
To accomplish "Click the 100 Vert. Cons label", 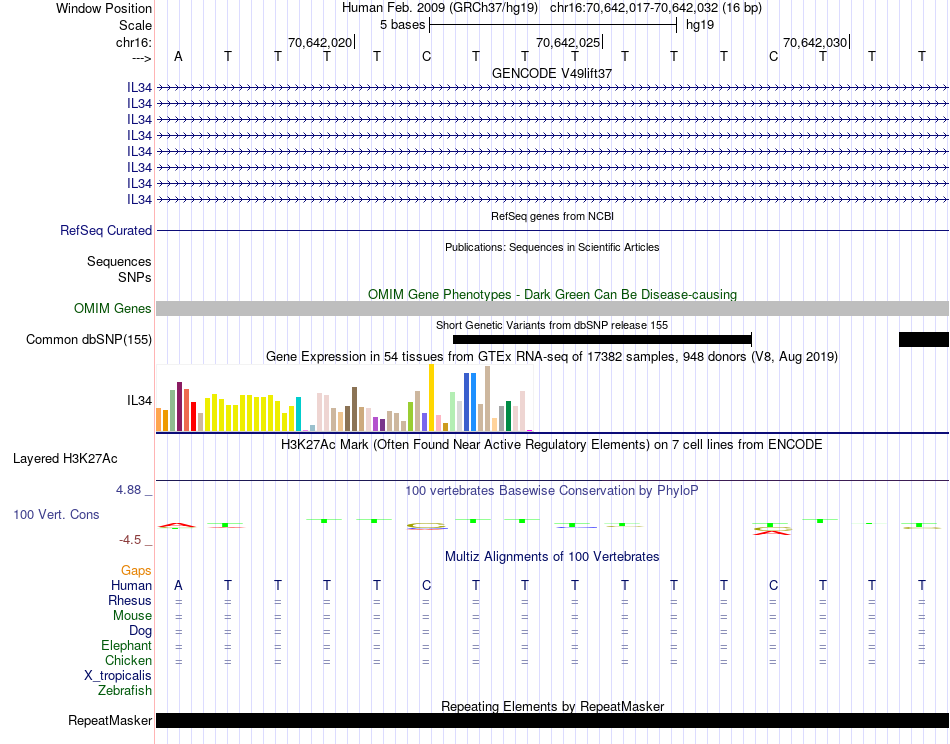I will pos(56,514).
